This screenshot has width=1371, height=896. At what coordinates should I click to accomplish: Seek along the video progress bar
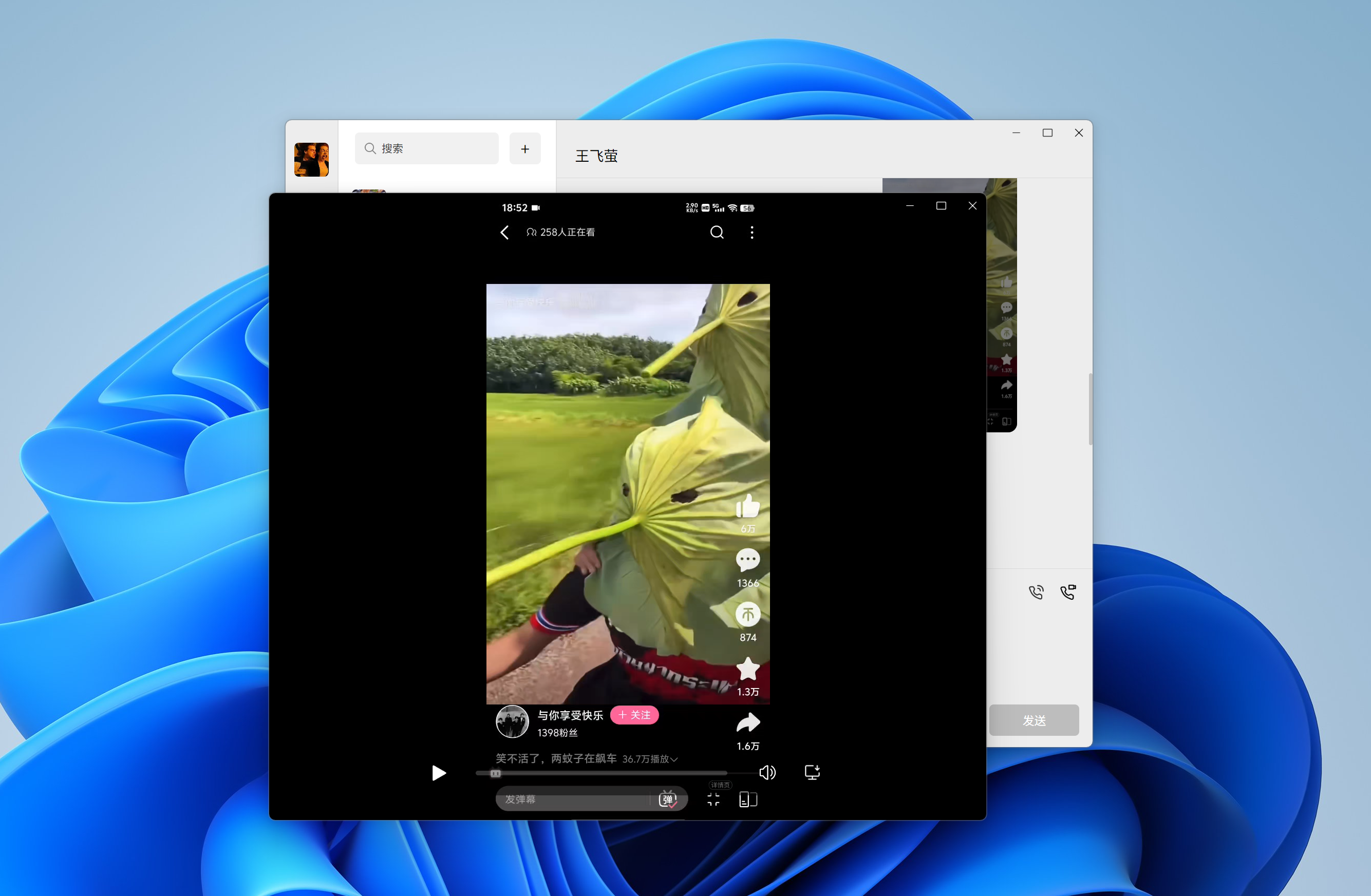coord(602,773)
